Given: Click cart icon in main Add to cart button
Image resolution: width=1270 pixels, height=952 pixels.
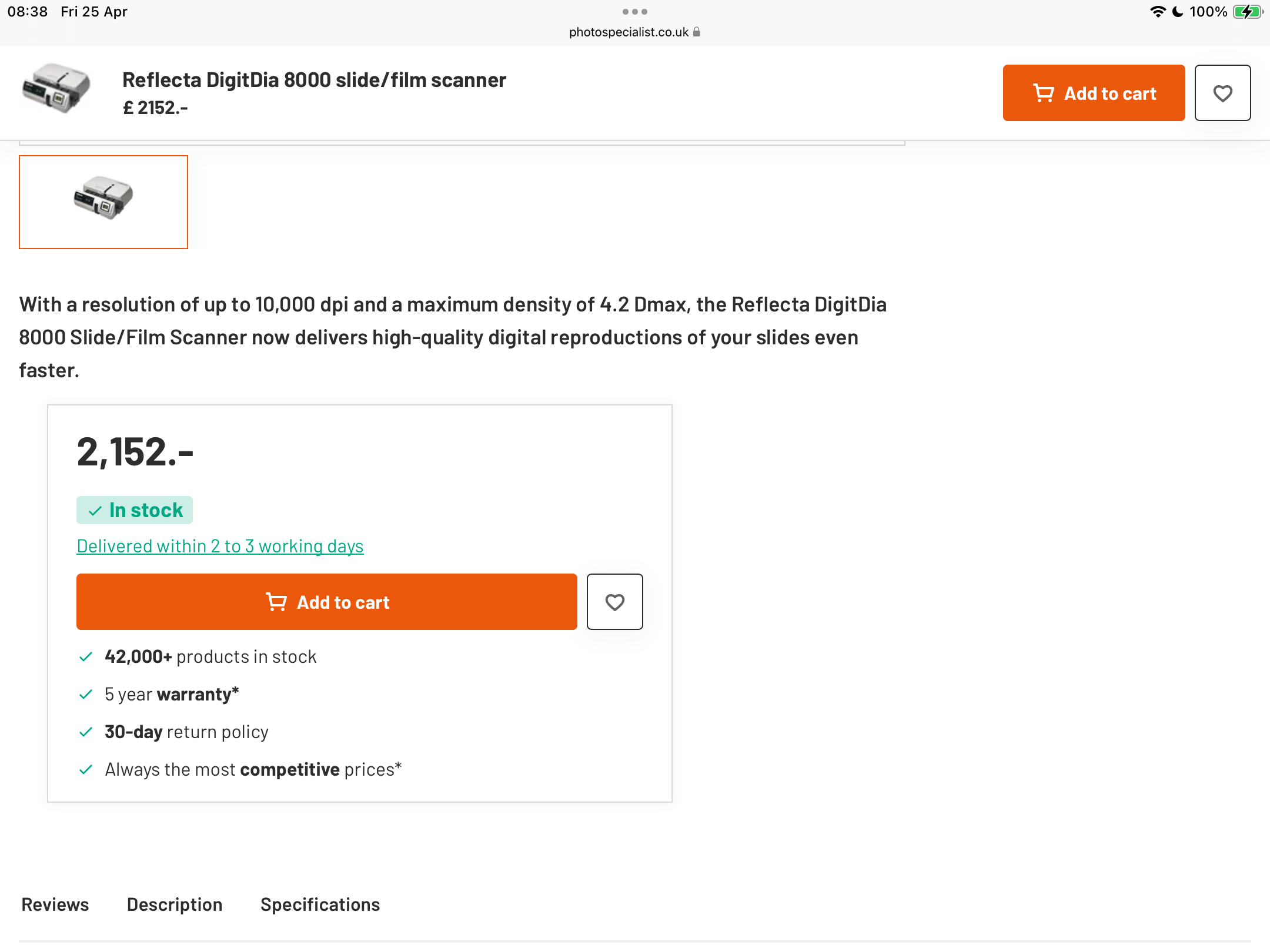Looking at the screenshot, I should [x=276, y=602].
